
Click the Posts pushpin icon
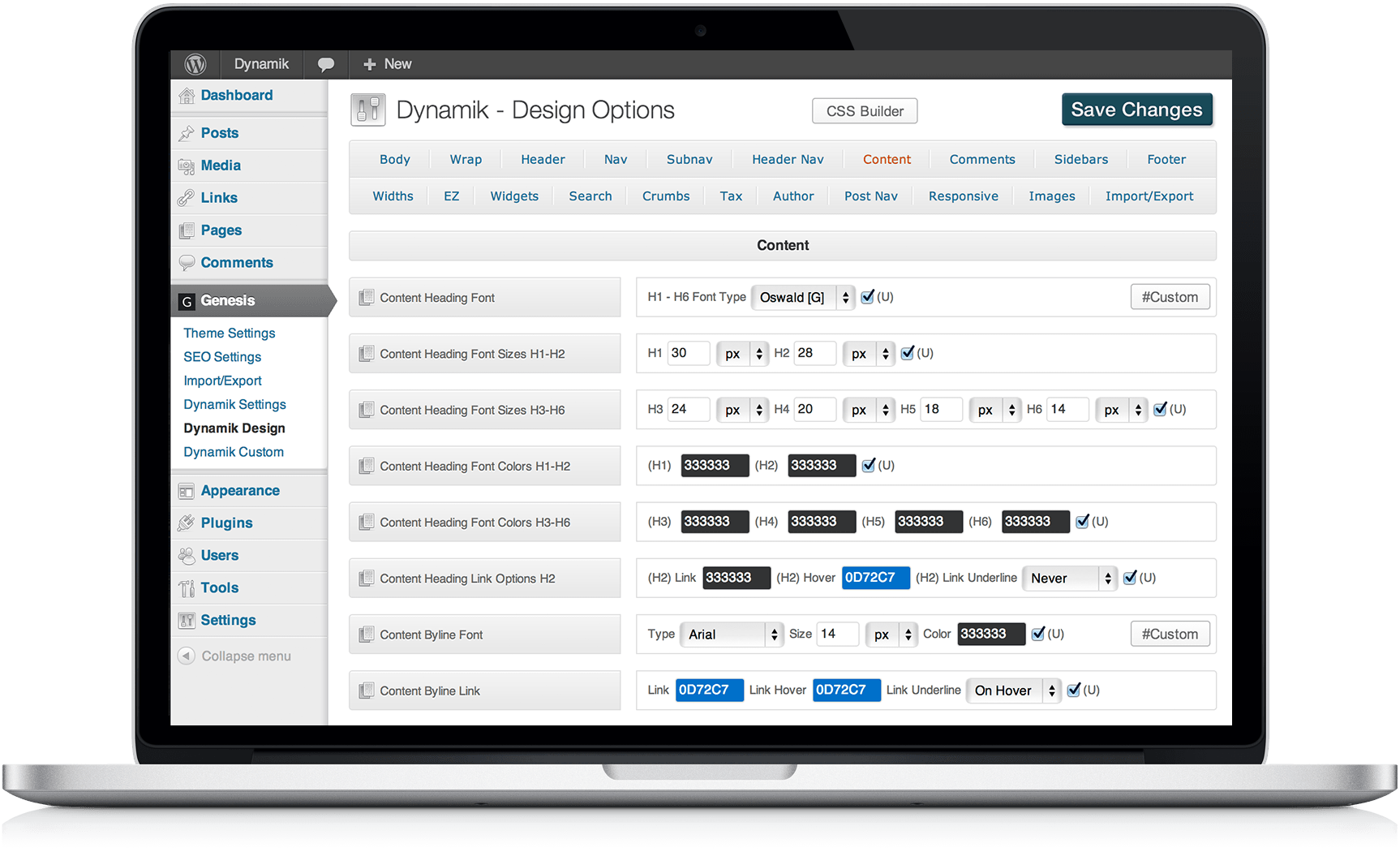click(187, 133)
